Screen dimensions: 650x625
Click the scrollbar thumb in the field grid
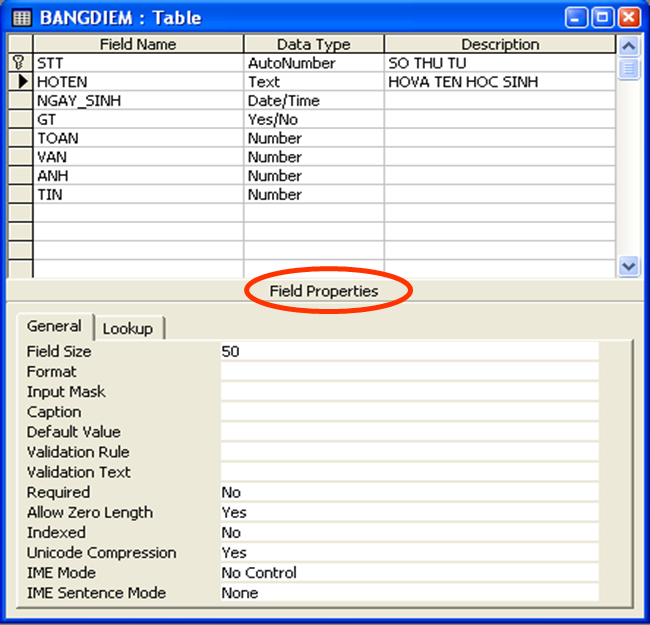point(629,68)
